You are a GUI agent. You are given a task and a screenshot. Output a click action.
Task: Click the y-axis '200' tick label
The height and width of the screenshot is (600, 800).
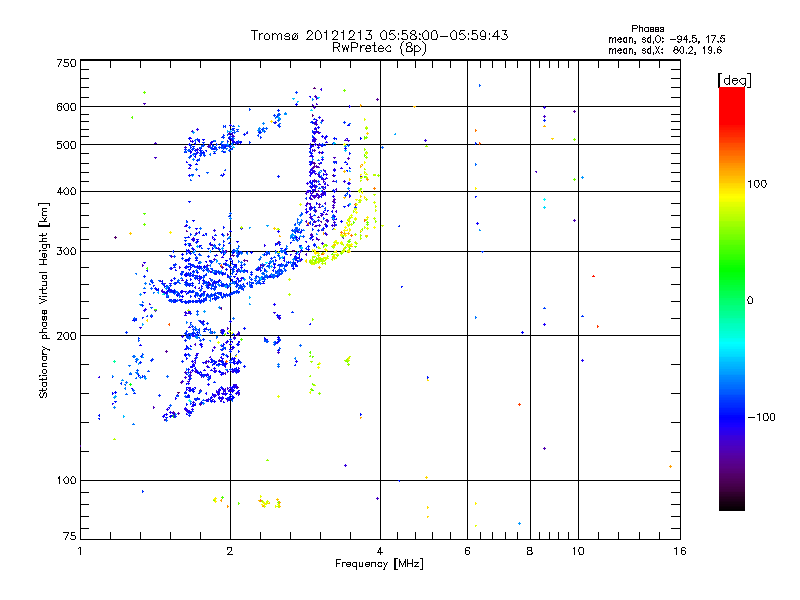coord(66,336)
